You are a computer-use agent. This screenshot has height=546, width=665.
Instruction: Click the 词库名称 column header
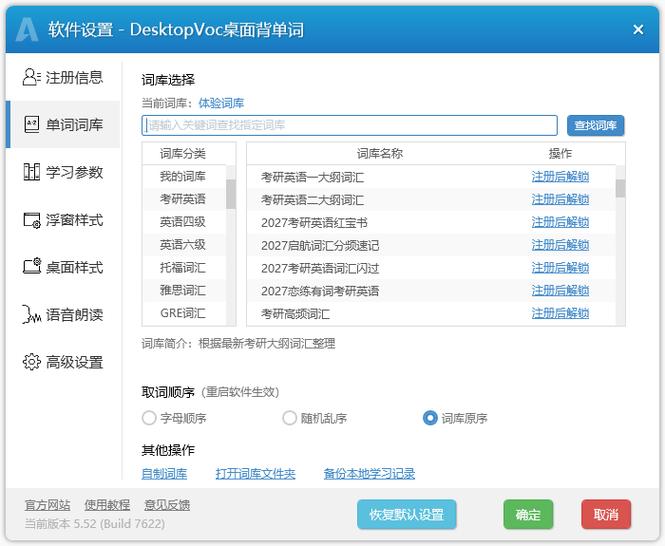tap(380, 154)
